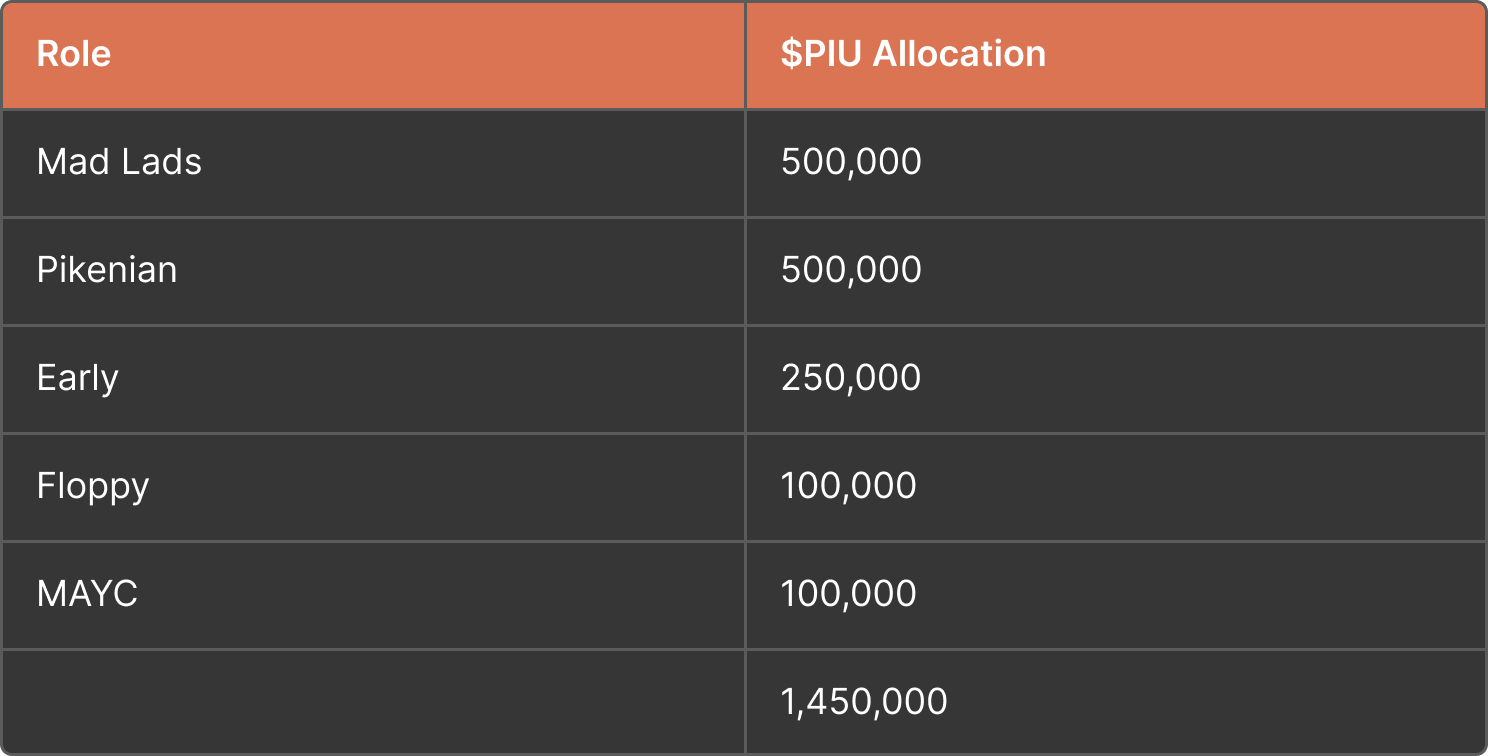Click MAYC allocation value 100,000
The height and width of the screenshot is (756, 1488).
point(849,594)
